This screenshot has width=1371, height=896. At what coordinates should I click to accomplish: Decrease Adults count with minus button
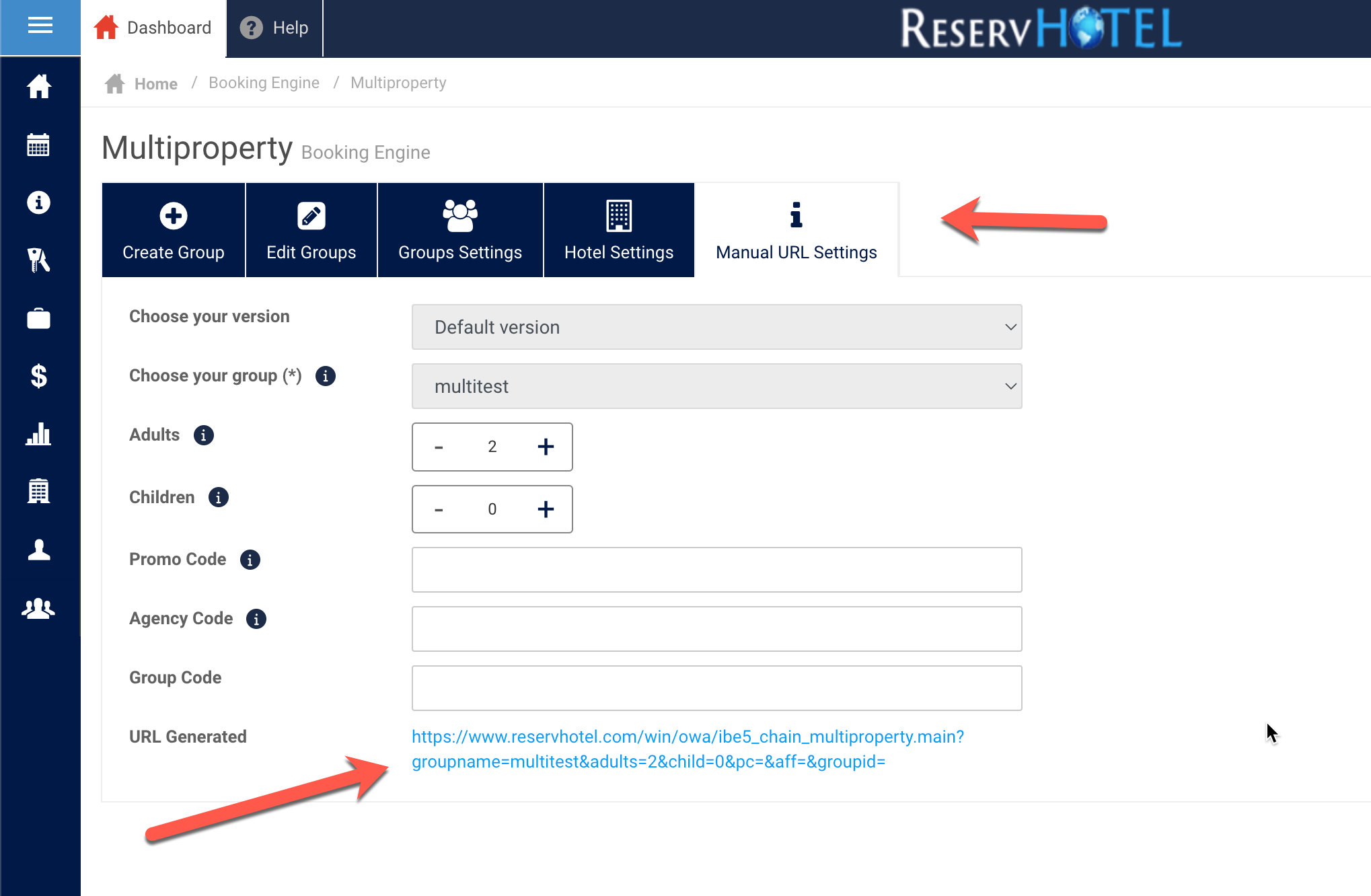439,447
